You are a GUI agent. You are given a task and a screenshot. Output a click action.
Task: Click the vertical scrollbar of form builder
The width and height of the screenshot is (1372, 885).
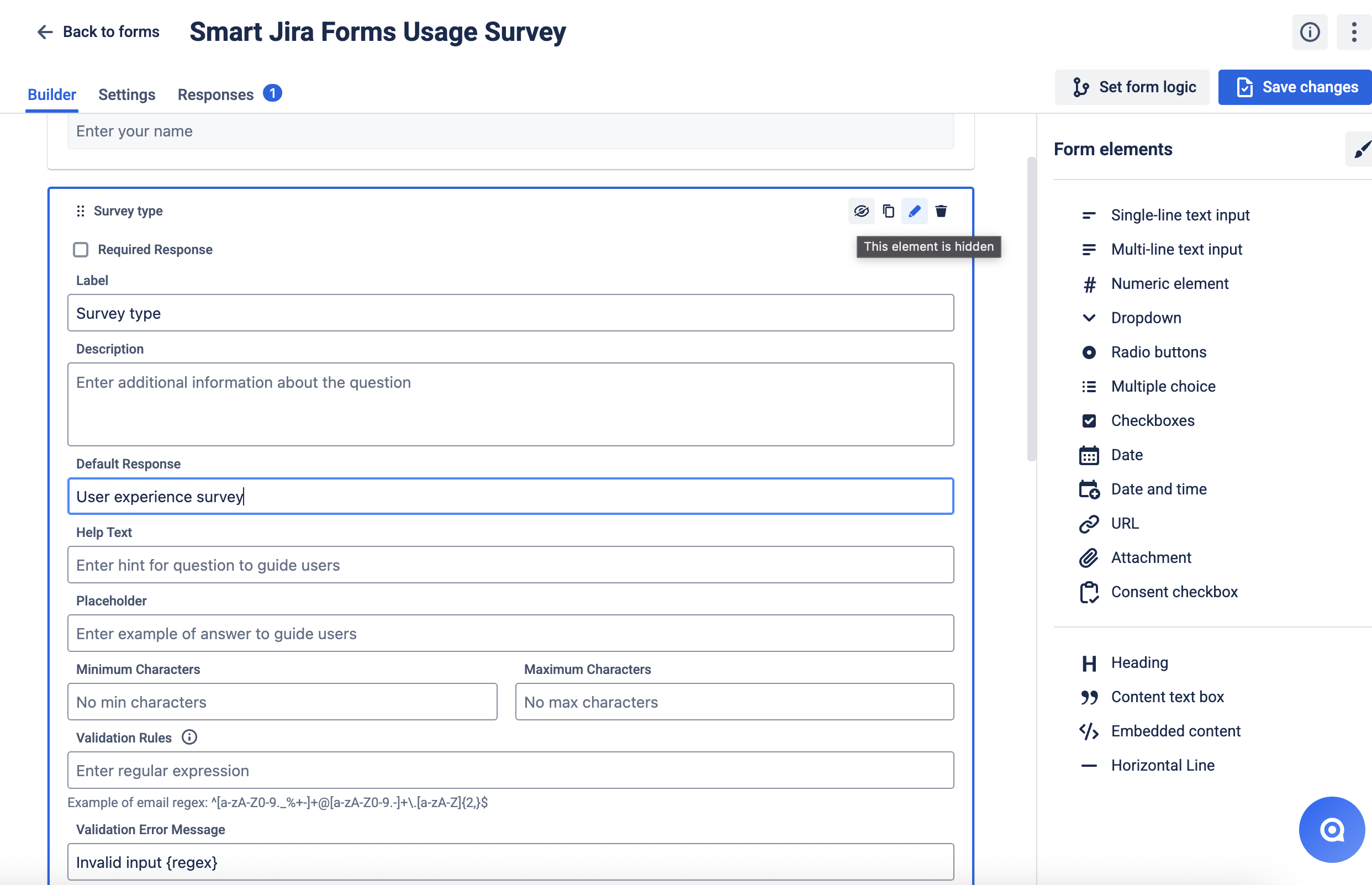click(x=1031, y=309)
